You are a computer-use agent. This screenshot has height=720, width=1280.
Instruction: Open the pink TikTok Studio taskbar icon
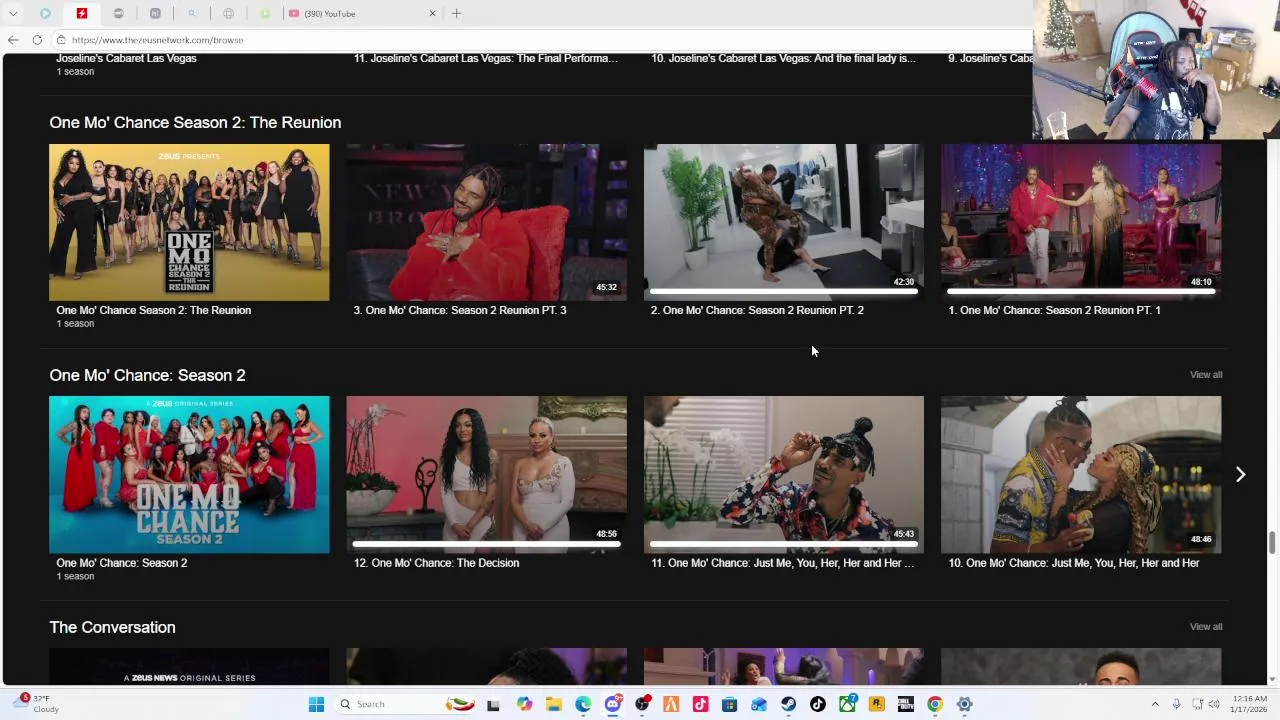click(700, 704)
